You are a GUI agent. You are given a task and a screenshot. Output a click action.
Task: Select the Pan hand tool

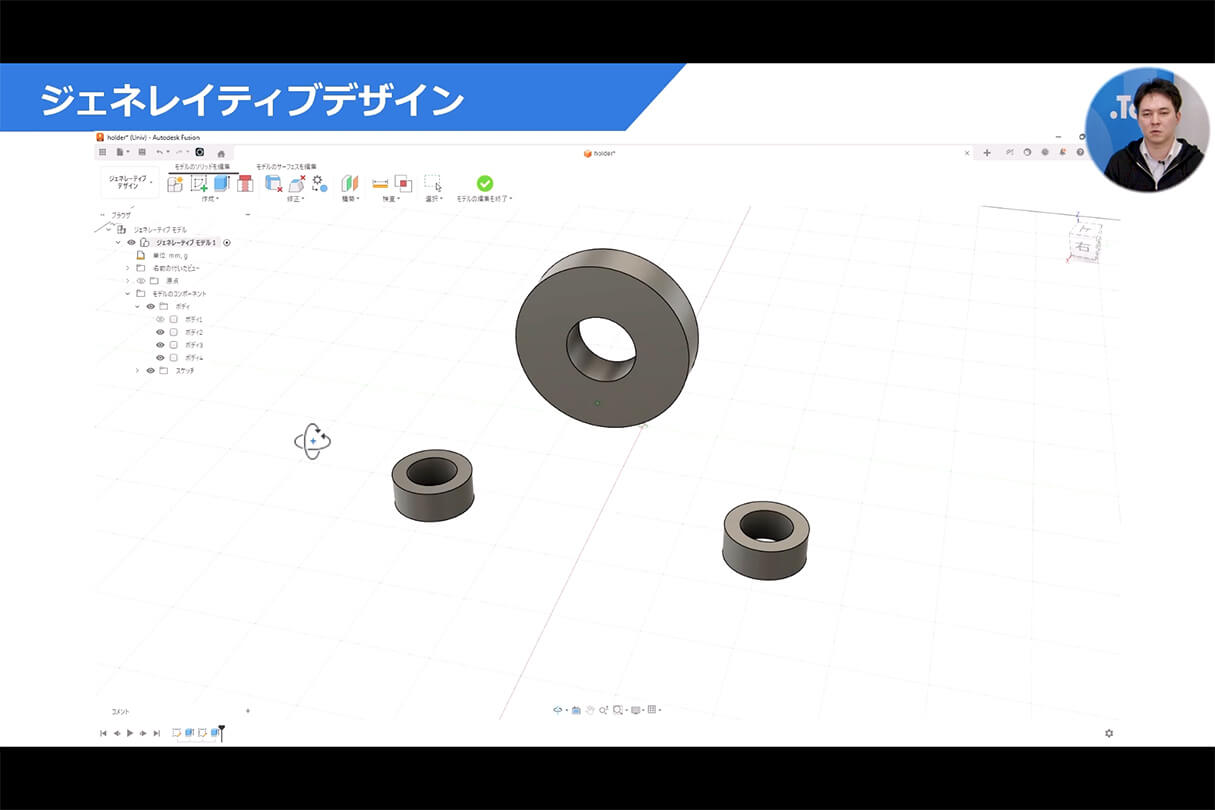[590, 710]
